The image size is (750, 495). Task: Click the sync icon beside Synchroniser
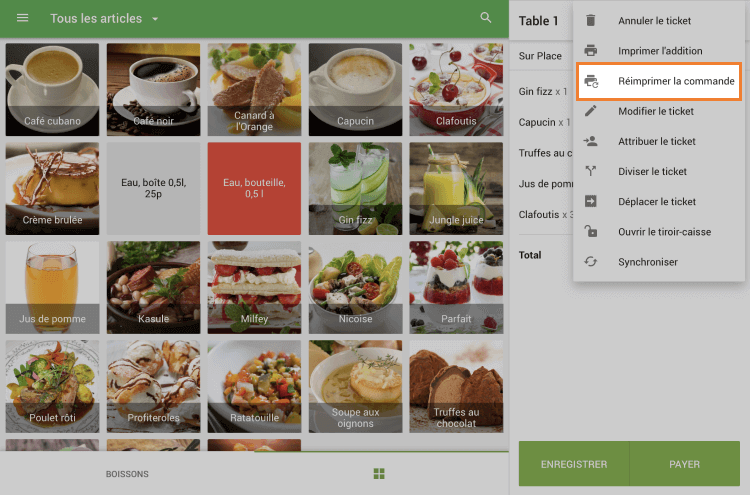click(591, 262)
